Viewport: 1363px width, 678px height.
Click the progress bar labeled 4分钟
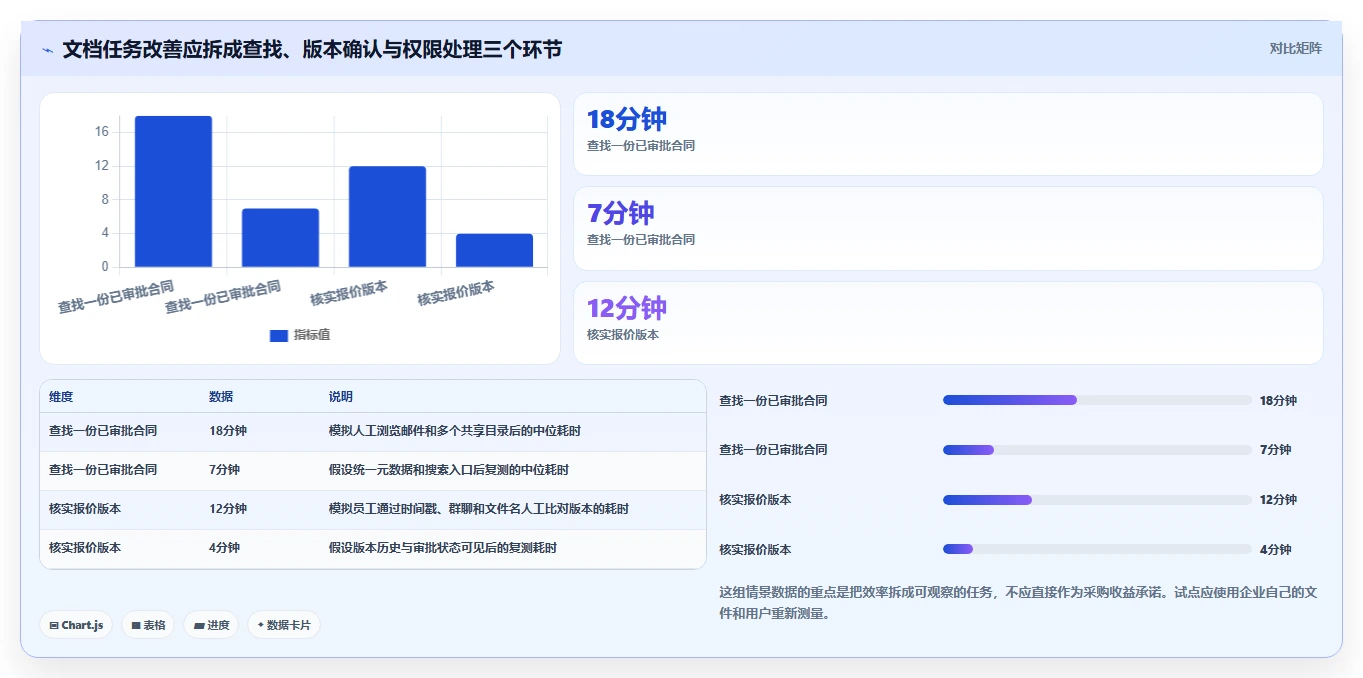(x=1097, y=549)
